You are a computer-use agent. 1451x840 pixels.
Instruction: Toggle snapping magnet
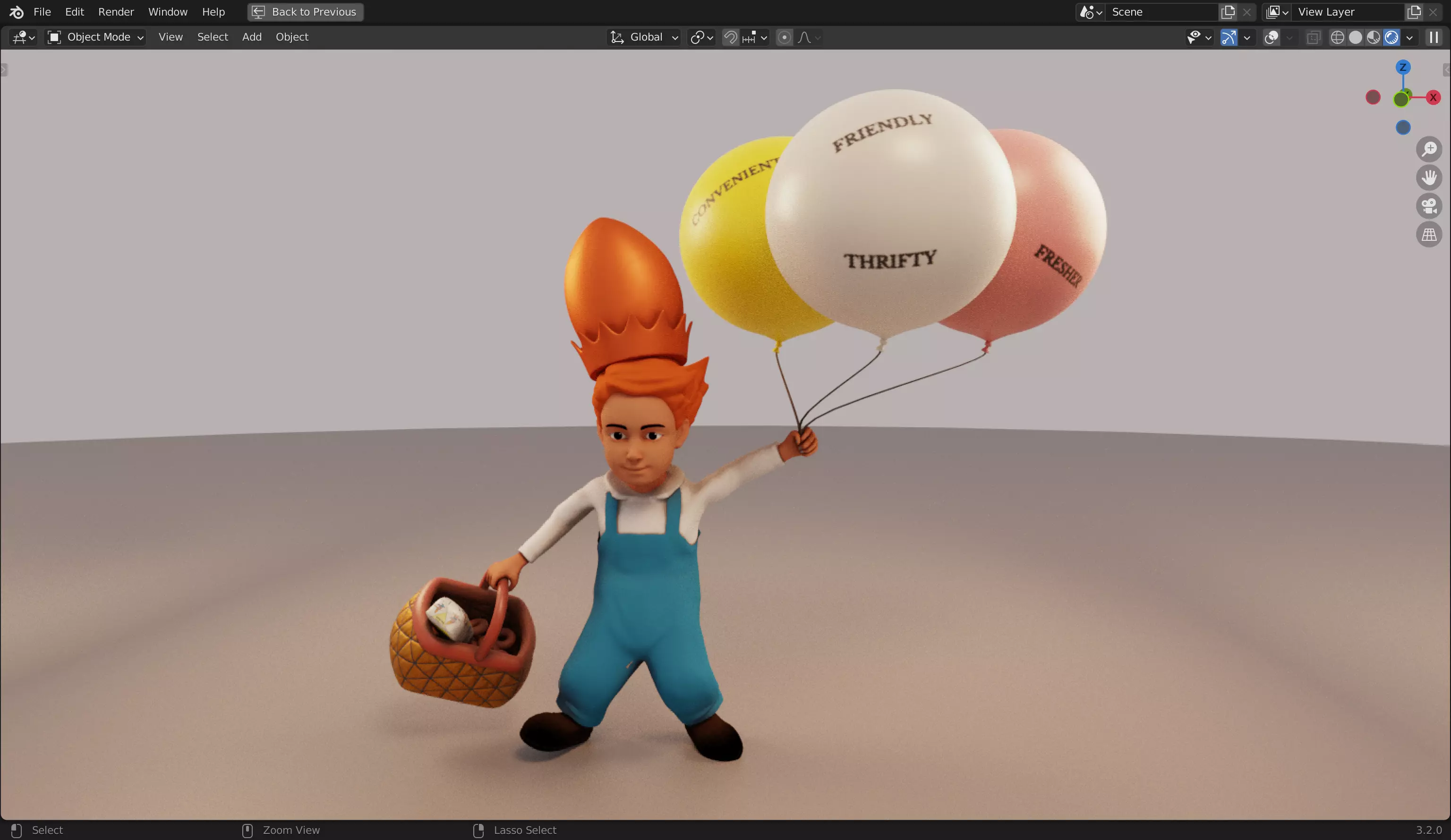coord(730,37)
